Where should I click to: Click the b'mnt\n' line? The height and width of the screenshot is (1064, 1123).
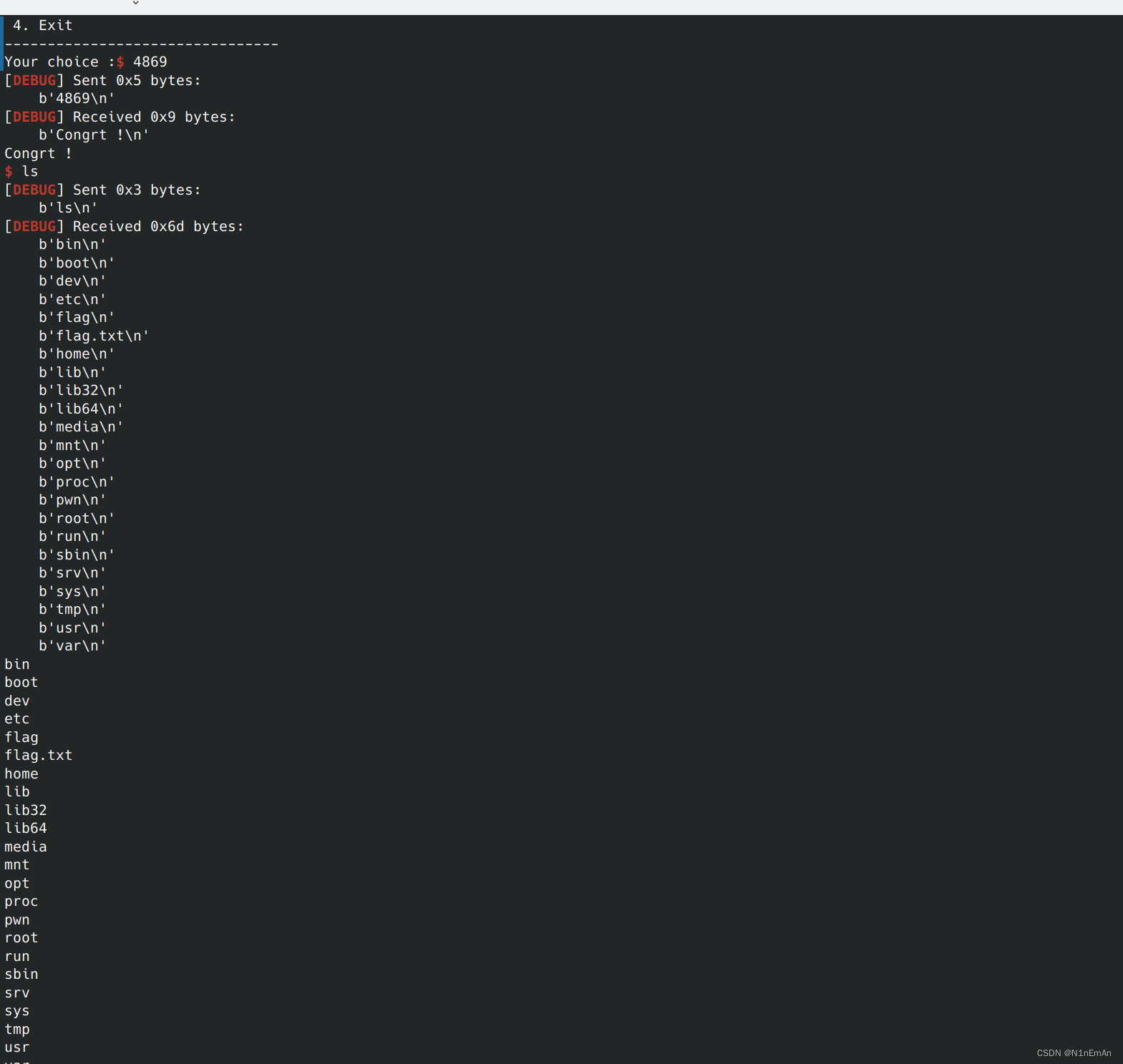[x=72, y=445]
